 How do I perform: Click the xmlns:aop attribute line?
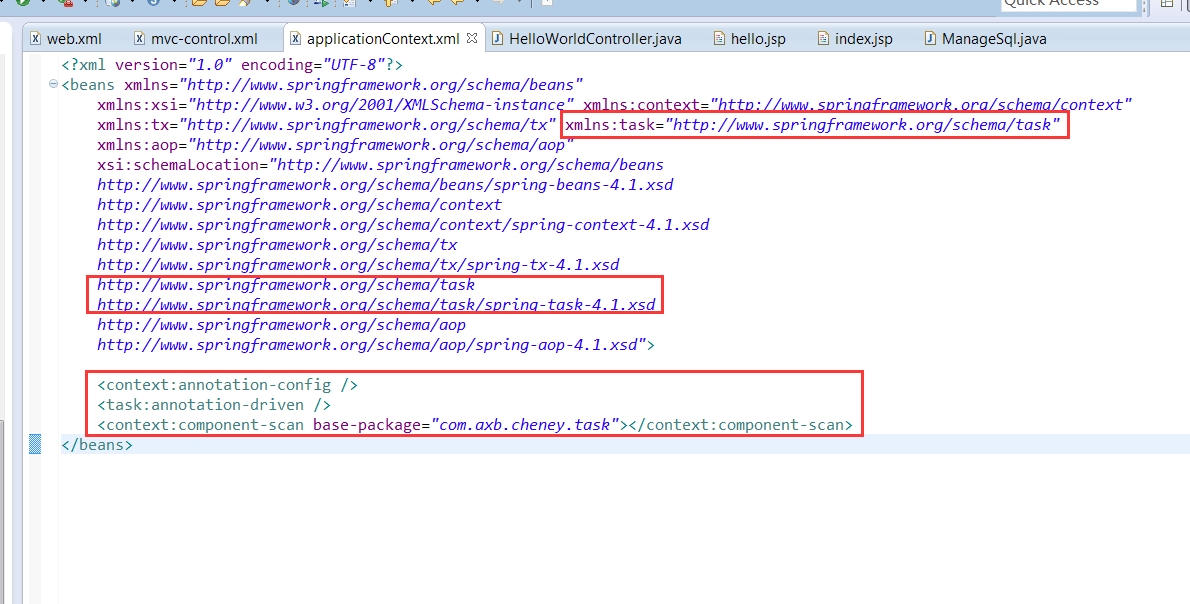[335, 145]
